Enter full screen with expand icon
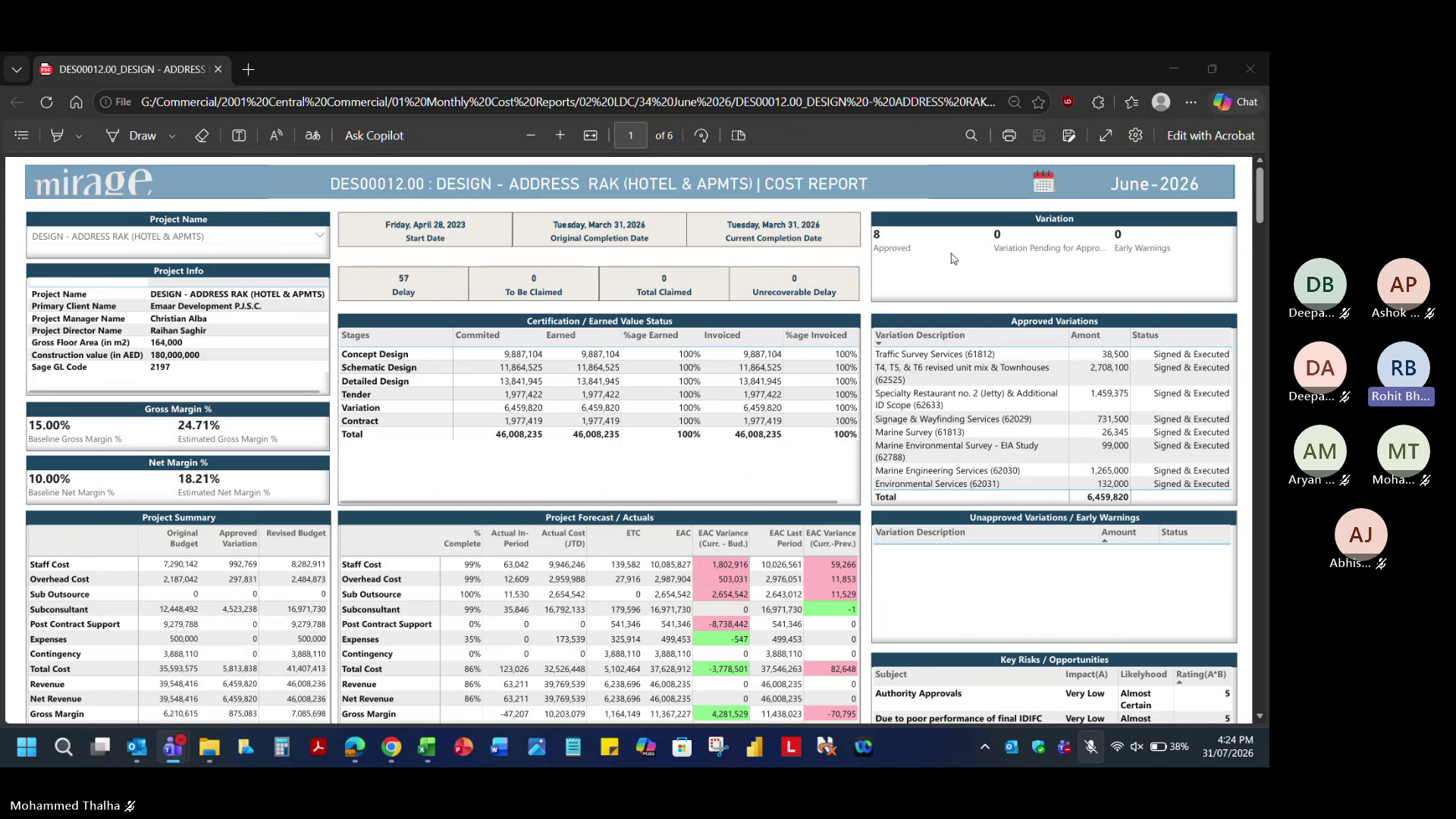 (x=1106, y=136)
